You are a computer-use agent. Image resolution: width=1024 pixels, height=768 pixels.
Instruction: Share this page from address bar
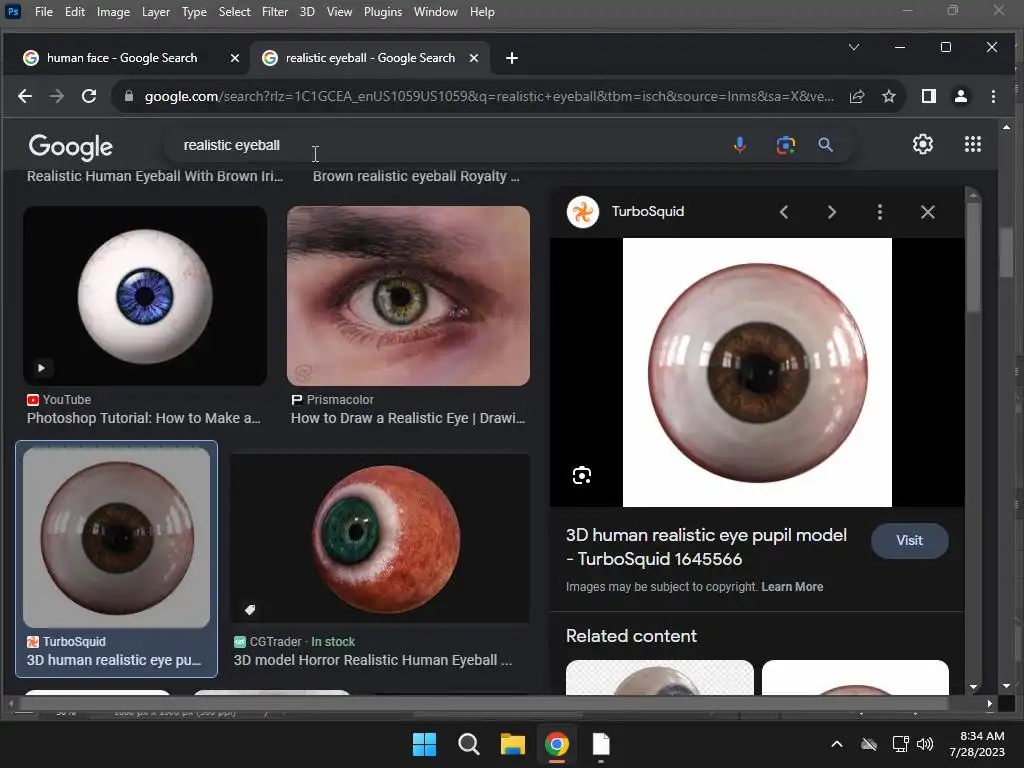pyautogui.click(x=857, y=97)
